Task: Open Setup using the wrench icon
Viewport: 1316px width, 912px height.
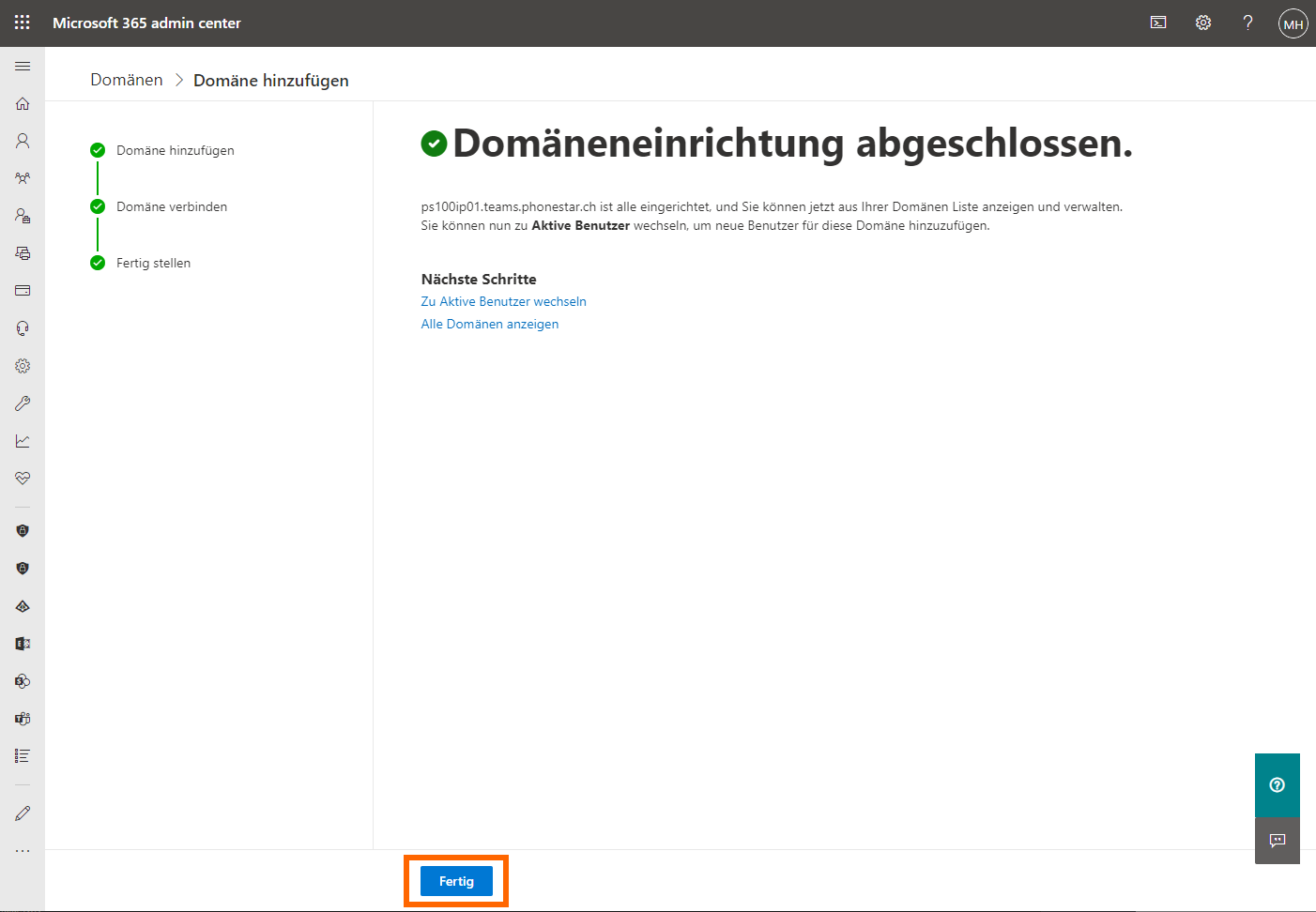Action: click(23, 403)
